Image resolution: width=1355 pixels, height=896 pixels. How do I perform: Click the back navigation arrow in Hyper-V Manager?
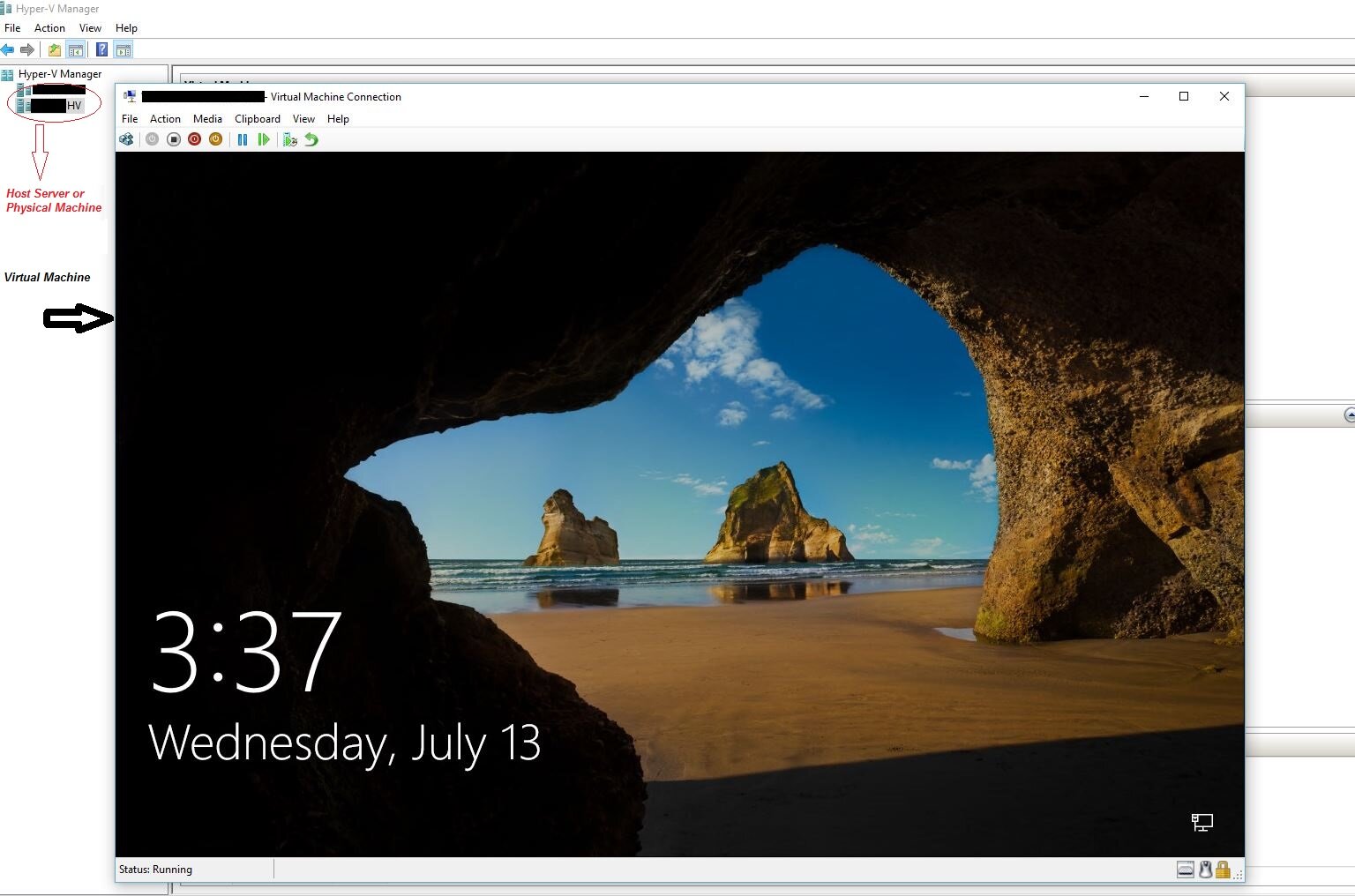pos(8,49)
